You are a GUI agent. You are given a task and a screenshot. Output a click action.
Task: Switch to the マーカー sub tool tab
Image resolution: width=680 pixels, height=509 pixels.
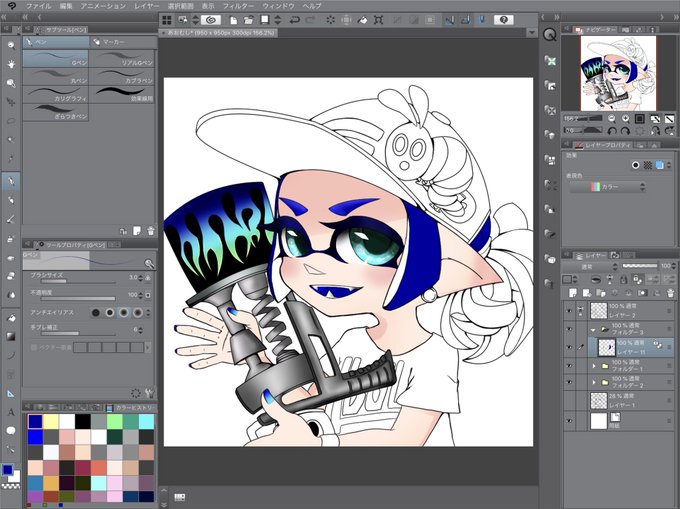tap(123, 42)
